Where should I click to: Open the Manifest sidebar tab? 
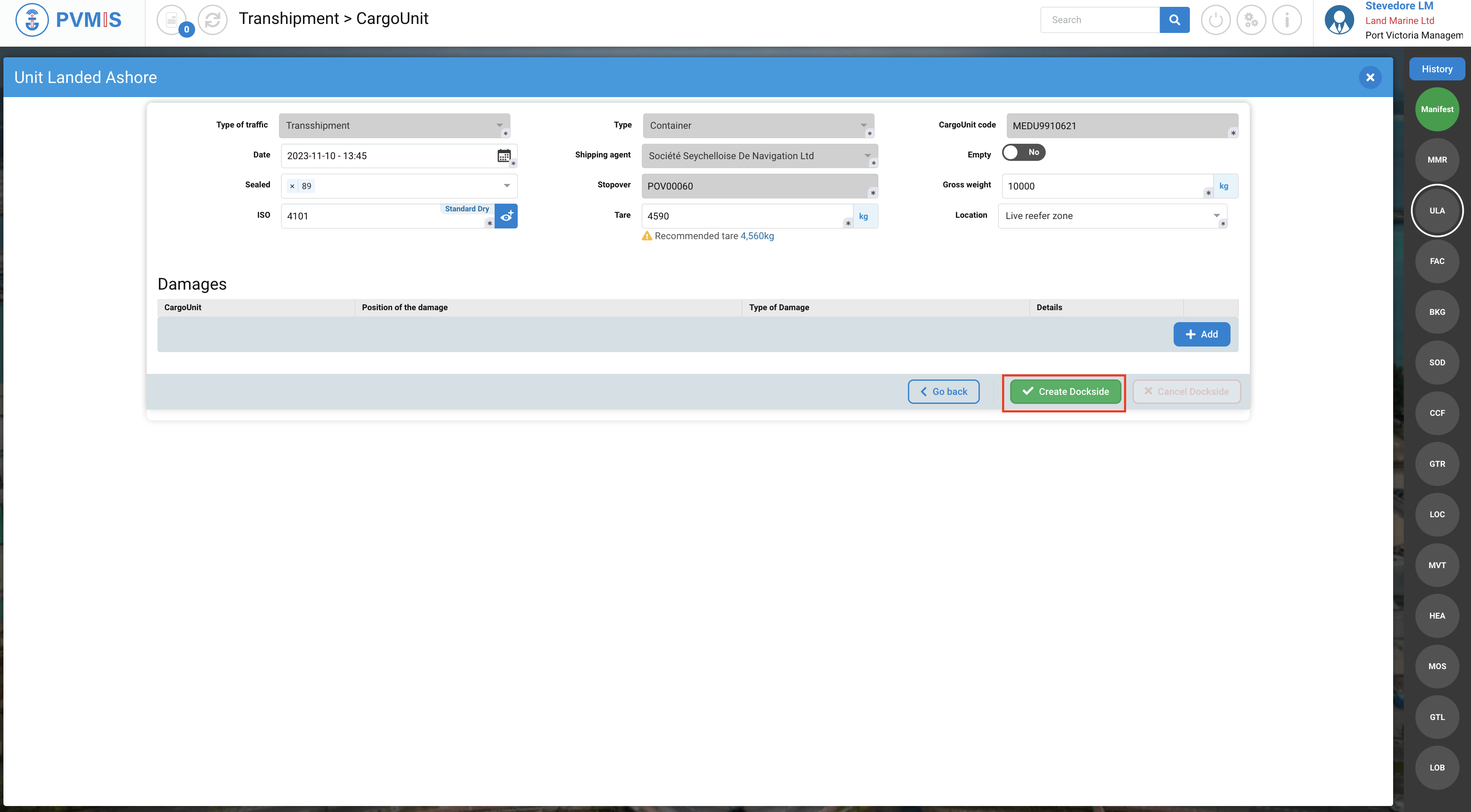(1436, 109)
